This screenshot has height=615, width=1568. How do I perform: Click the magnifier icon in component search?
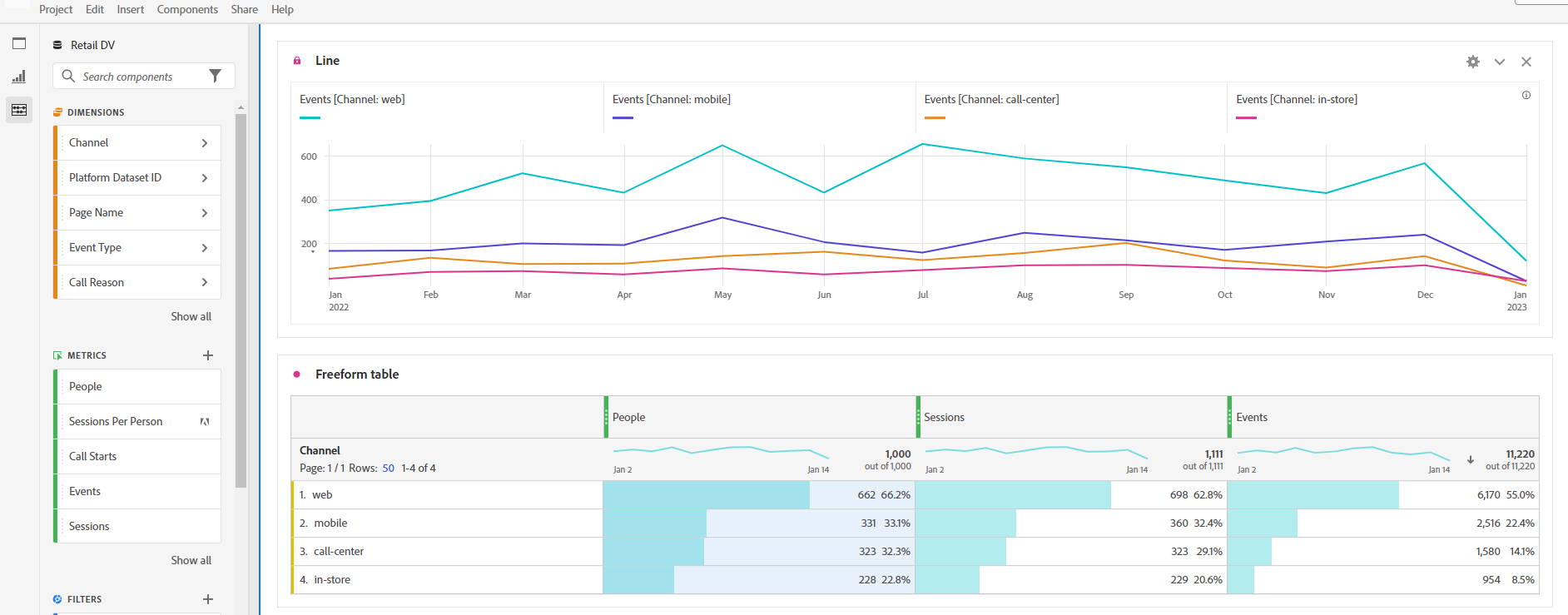click(68, 76)
